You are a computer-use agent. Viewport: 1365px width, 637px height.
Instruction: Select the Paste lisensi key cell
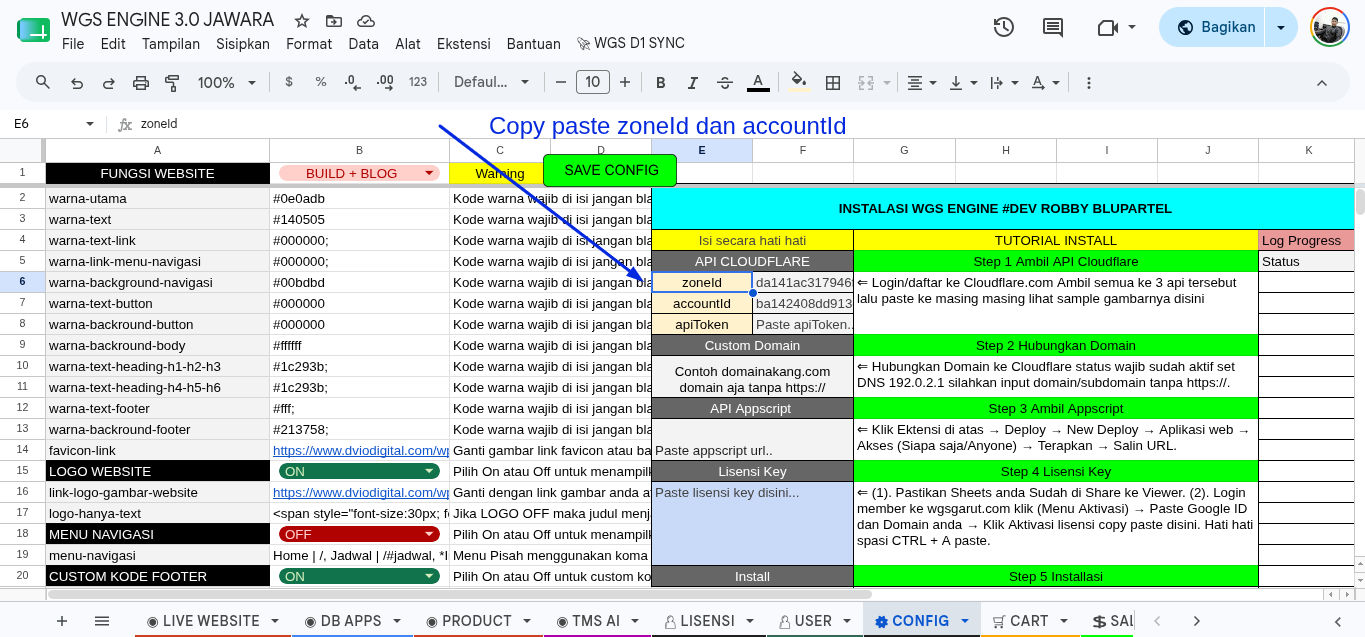[752, 523]
